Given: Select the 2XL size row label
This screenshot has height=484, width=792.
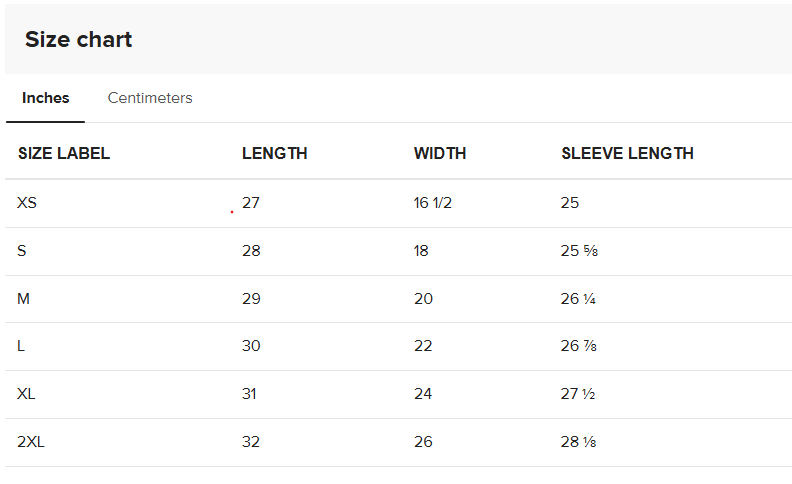Looking at the screenshot, I should 31,442.
